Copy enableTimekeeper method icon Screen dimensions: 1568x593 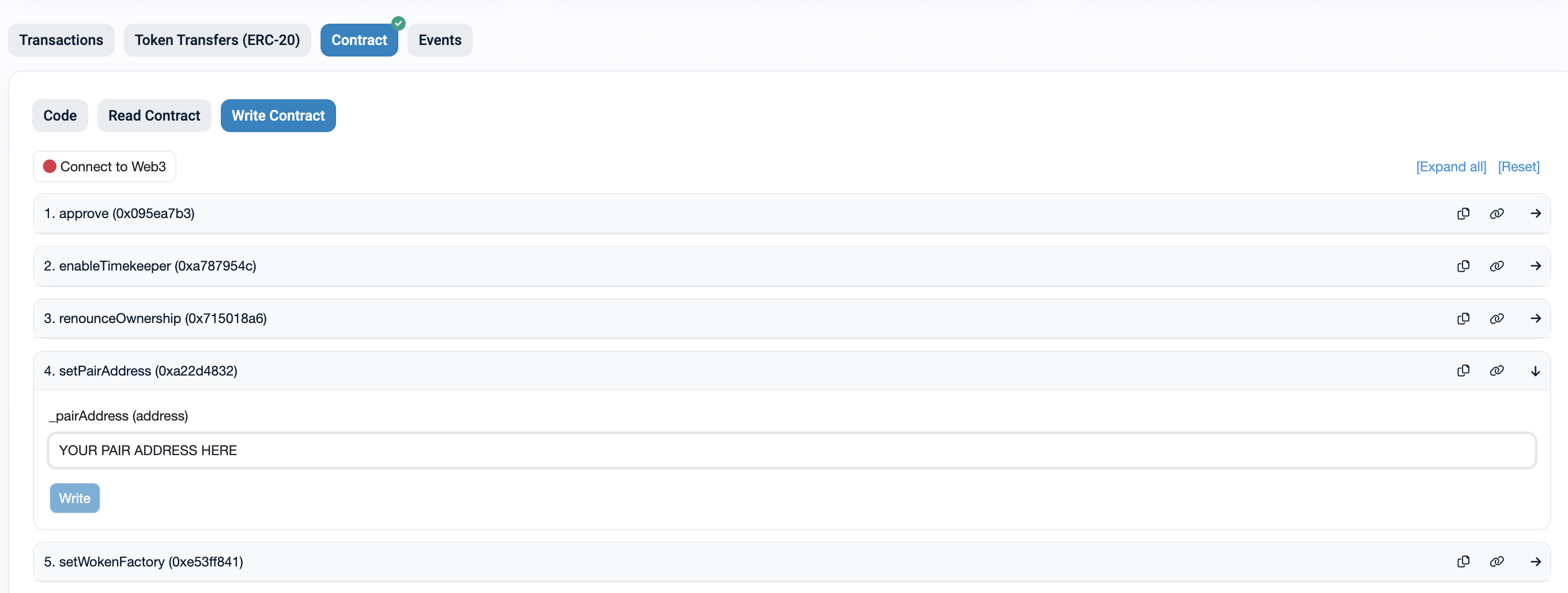pyautogui.click(x=1463, y=266)
